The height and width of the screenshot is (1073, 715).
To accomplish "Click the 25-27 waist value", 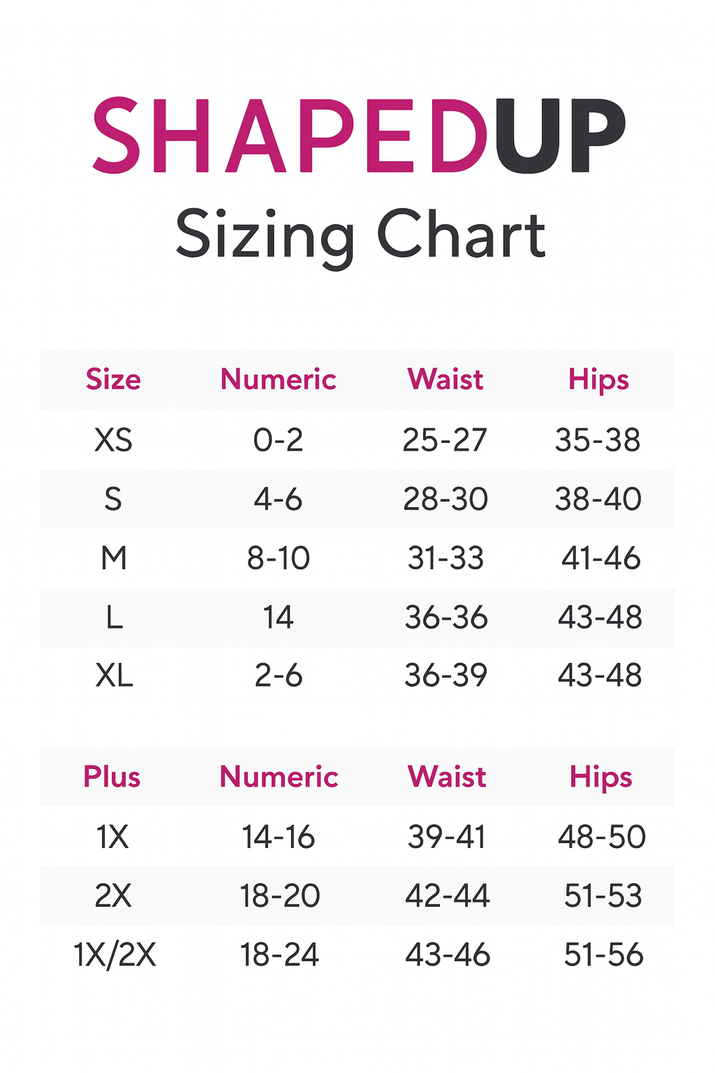I will tap(445, 440).
